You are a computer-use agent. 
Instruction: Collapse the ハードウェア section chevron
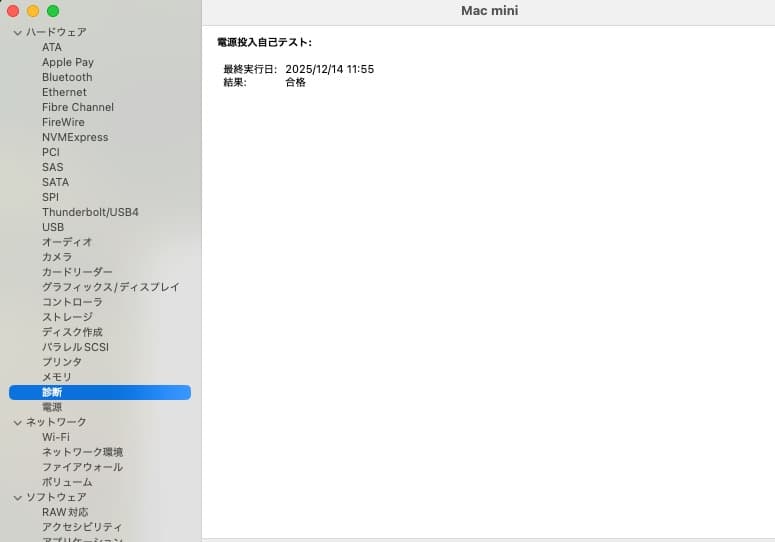[18, 33]
